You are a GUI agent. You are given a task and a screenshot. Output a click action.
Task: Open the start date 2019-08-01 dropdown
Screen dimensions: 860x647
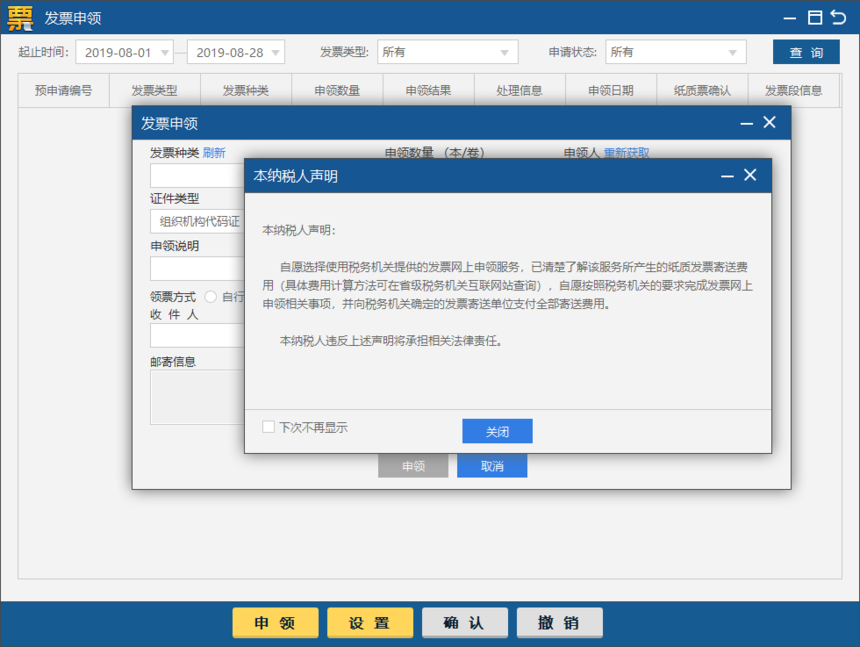click(164, 52)
